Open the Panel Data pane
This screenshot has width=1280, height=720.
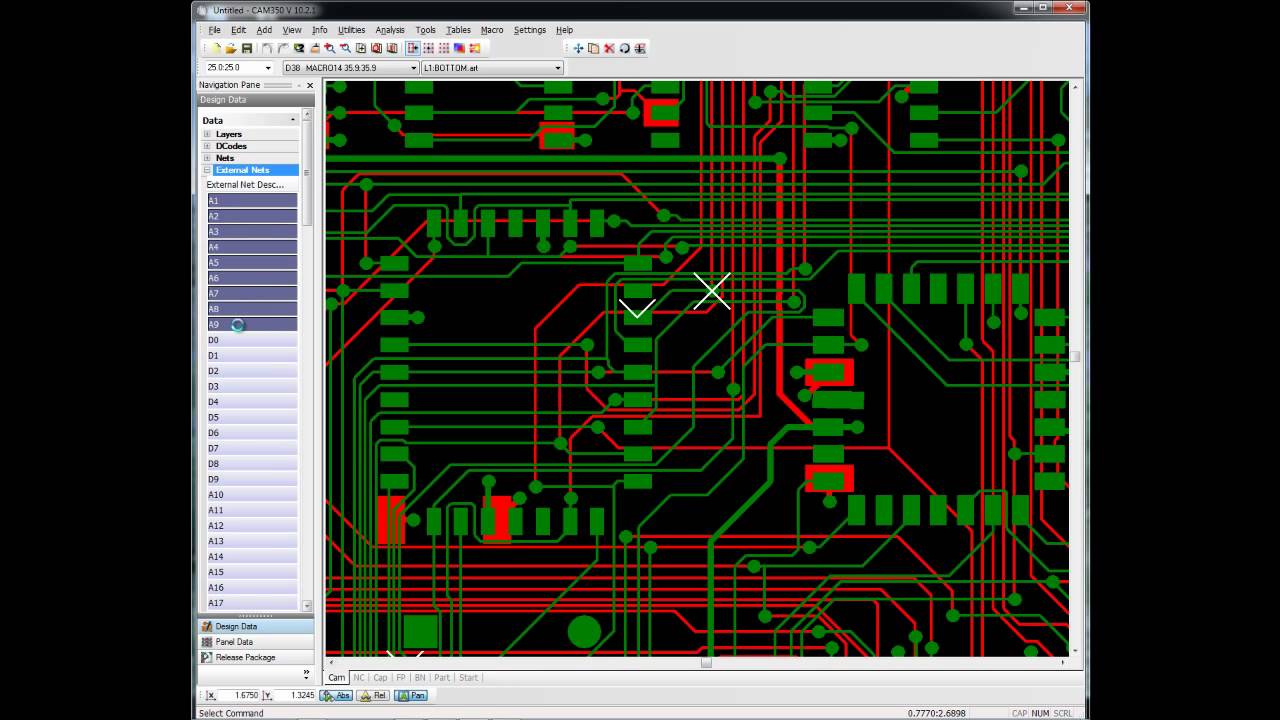[234, 642]
